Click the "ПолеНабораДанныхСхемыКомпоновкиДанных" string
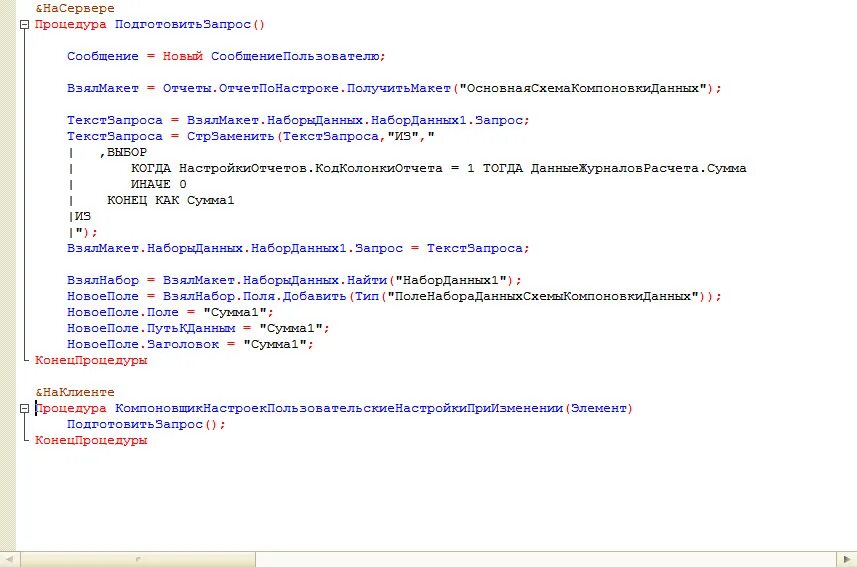Screen dimensions: 857x567 543,296
